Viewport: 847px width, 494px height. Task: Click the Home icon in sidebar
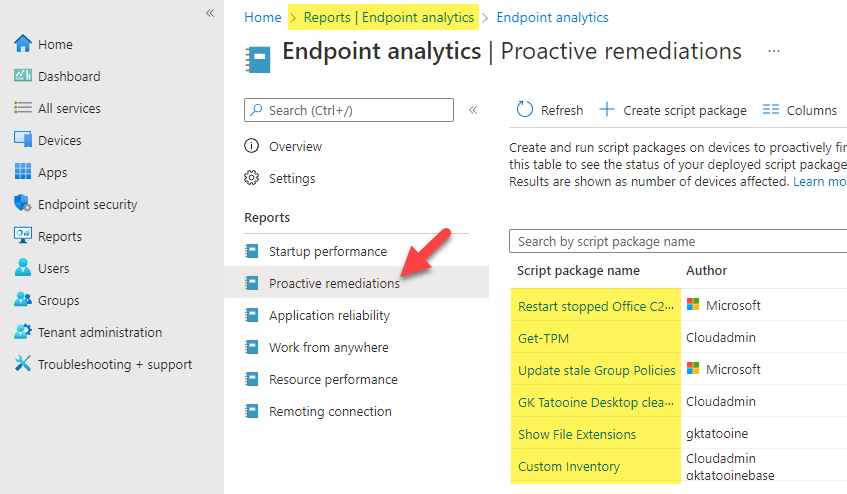[23, 44]
